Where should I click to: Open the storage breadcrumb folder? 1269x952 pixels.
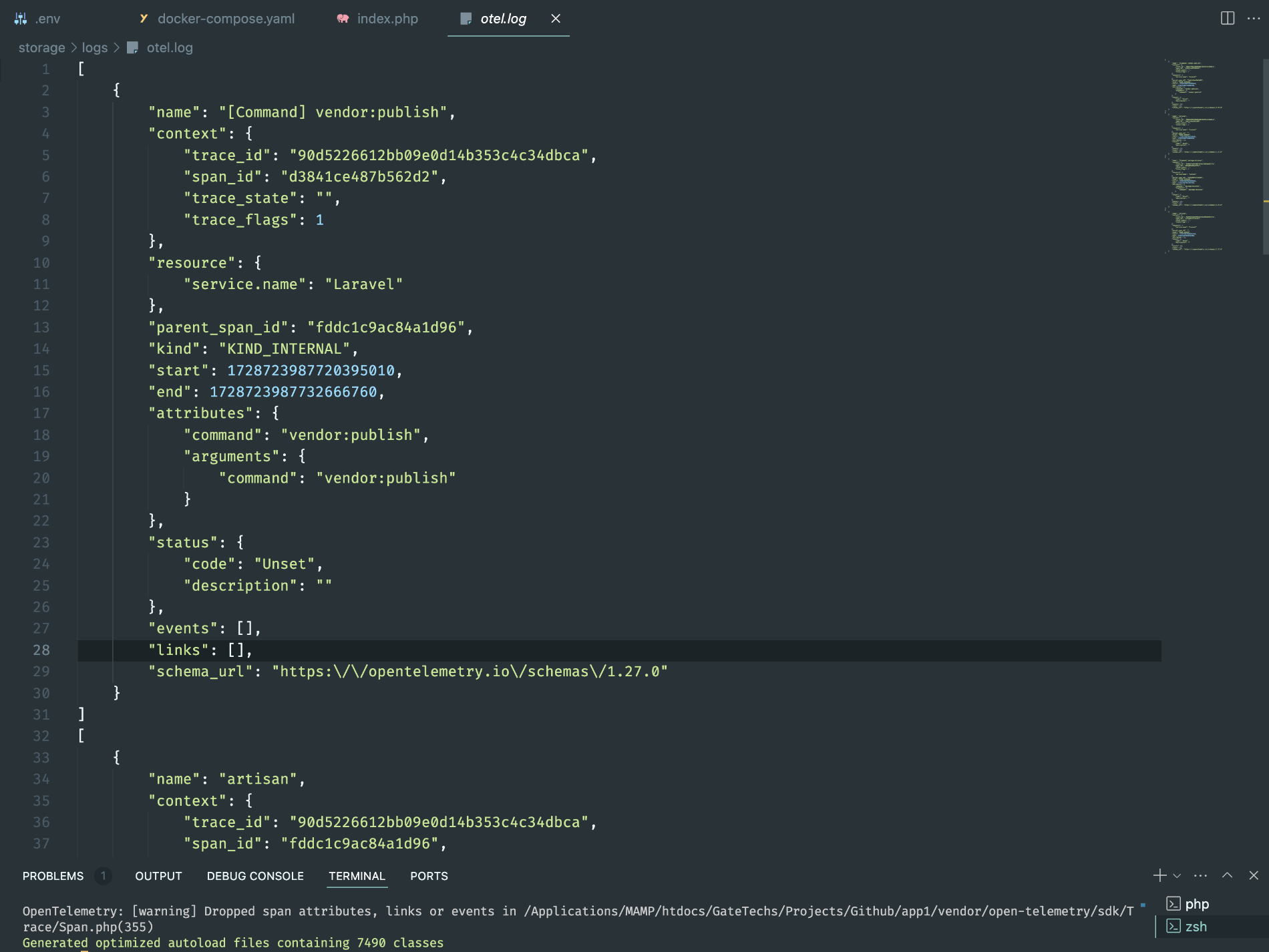click(x=42, y=47)
